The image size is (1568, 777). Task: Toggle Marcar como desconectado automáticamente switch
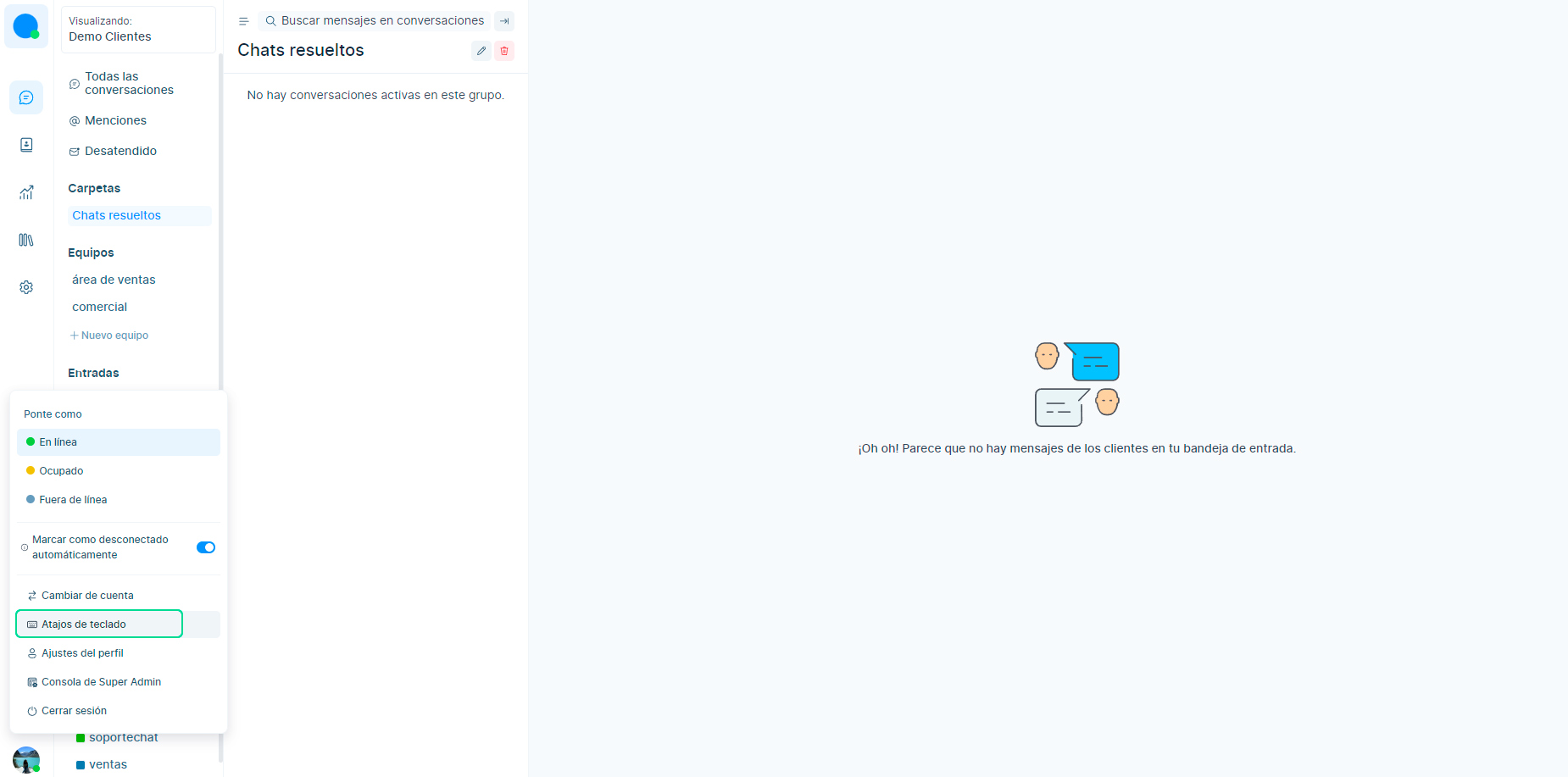[x=206, y=547]
